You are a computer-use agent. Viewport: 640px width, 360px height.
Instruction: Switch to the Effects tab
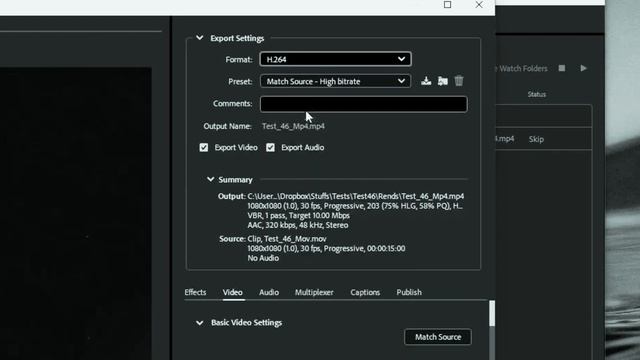pos(195,292)
